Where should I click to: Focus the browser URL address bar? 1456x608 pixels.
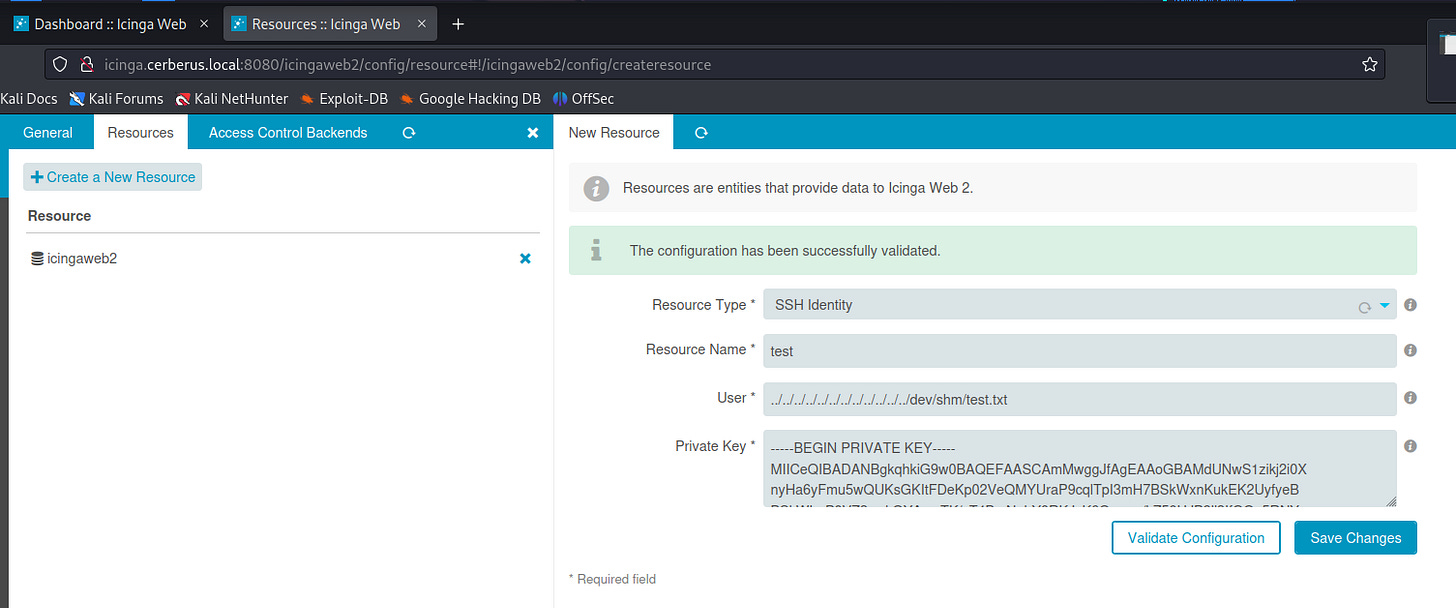[715, 64]
